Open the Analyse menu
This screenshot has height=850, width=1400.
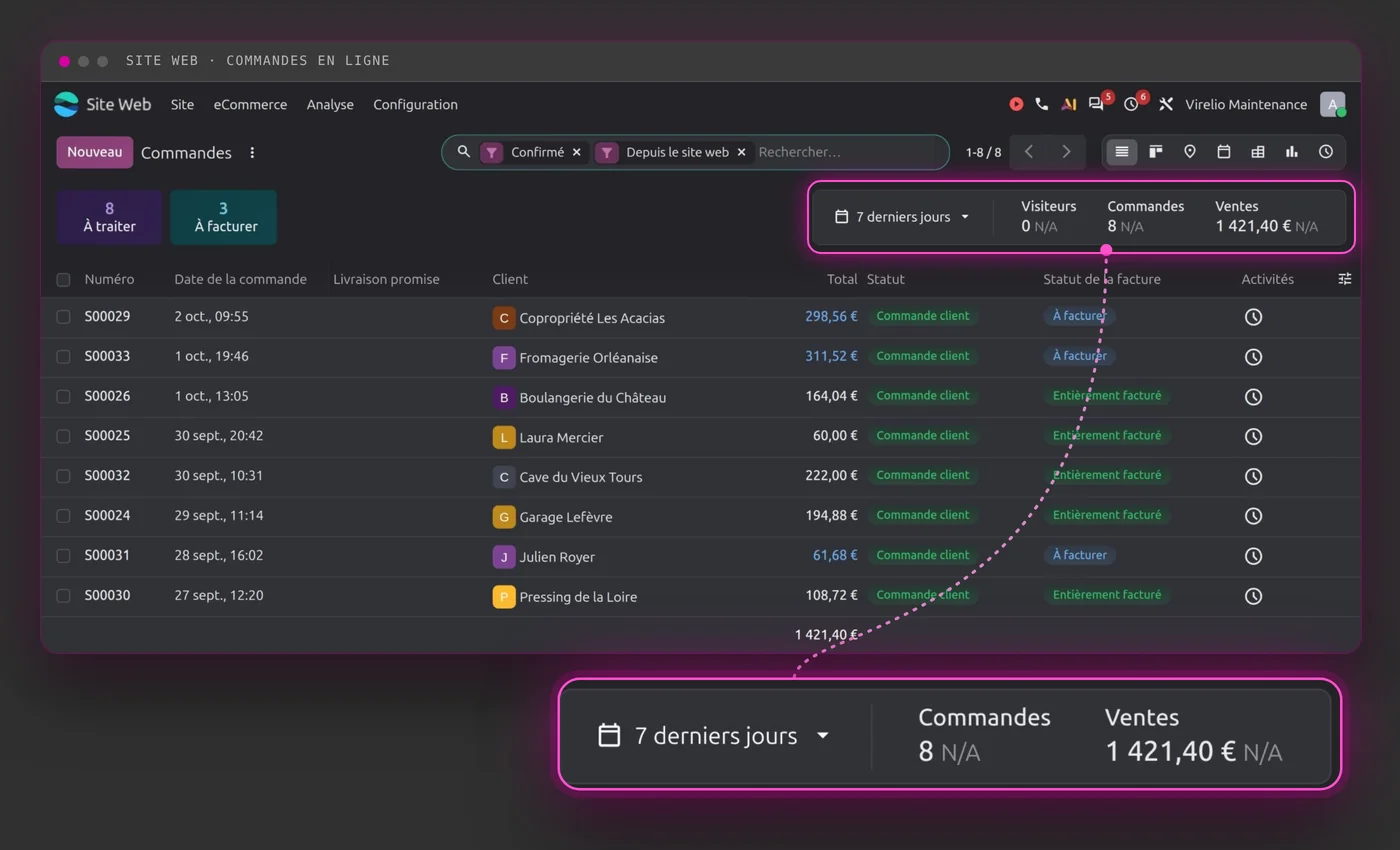pos(330,104)
